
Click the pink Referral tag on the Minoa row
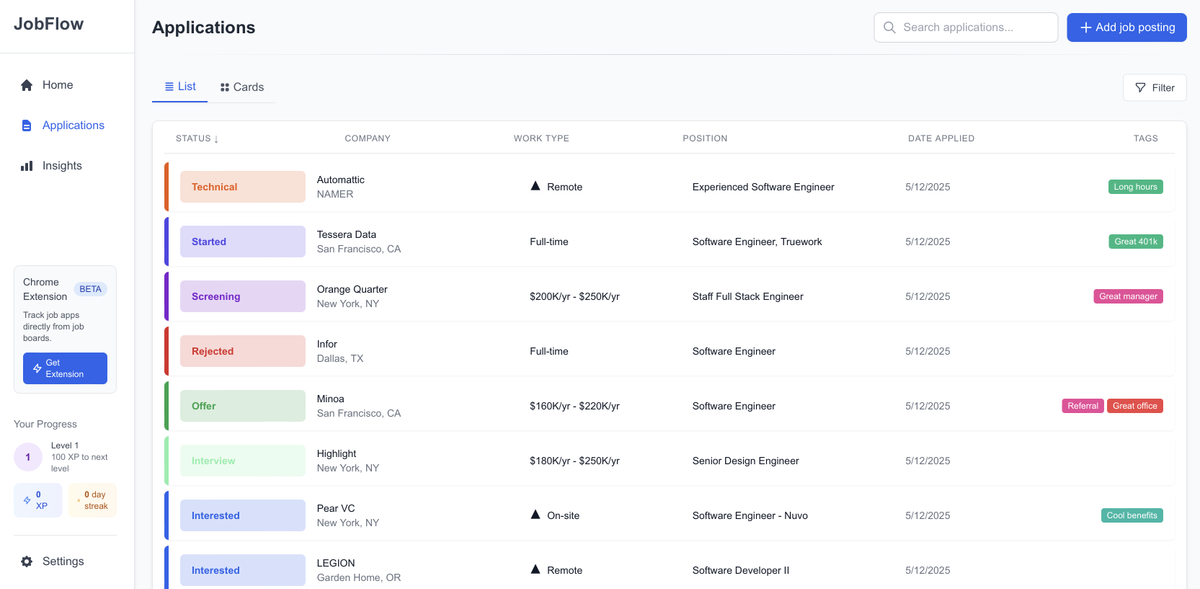1082,406
